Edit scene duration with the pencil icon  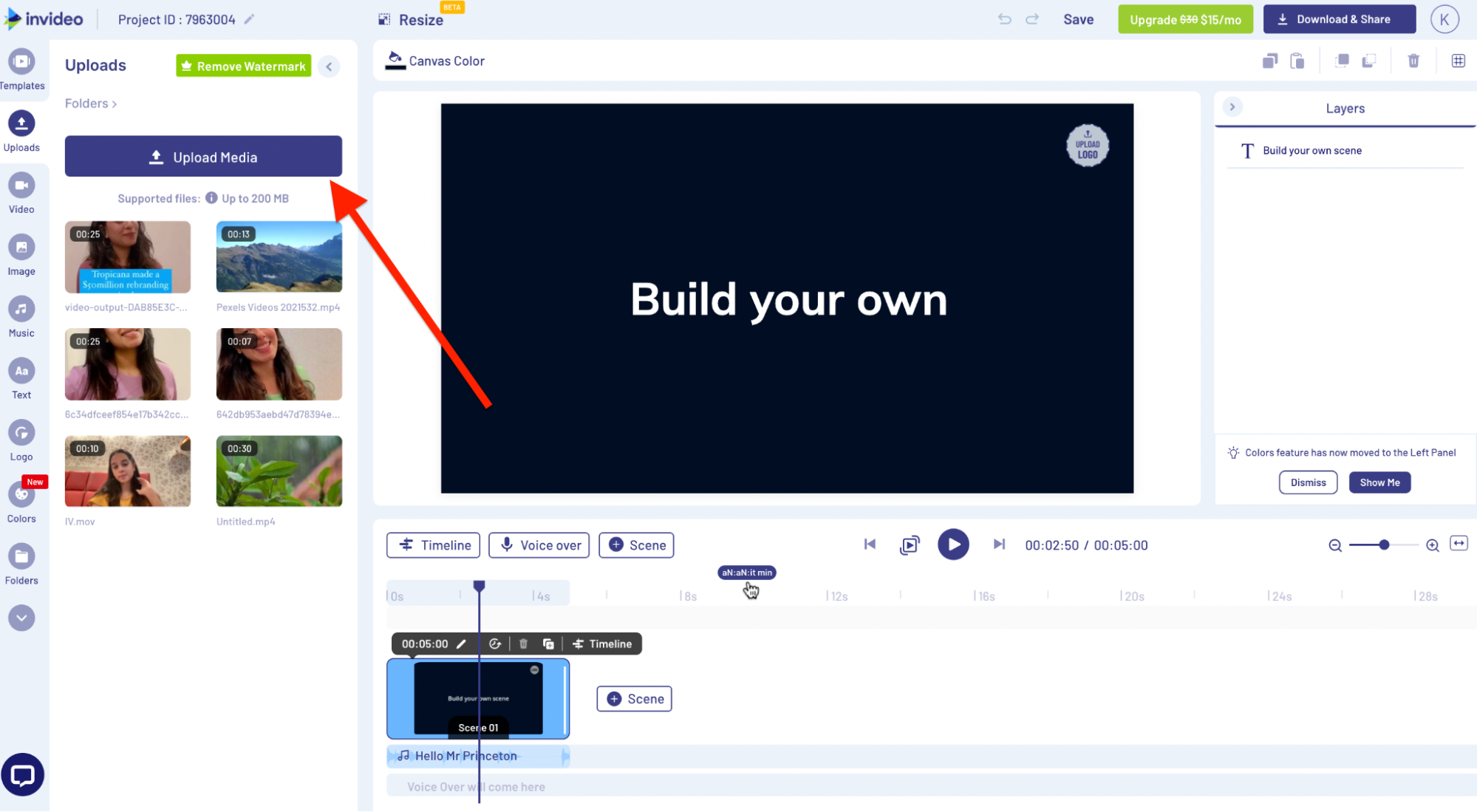461,644
